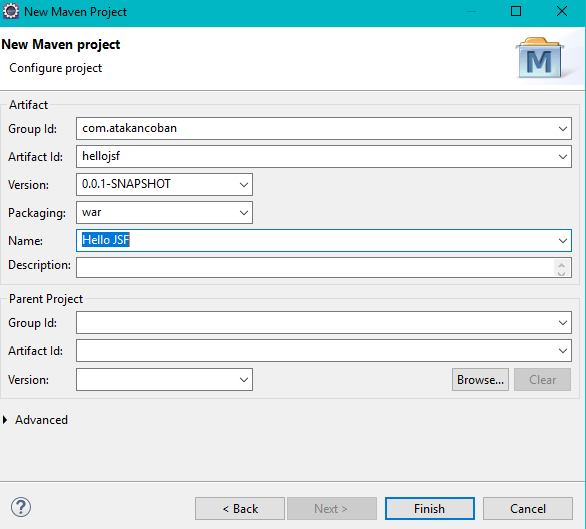The width and height of the screenshot is (586, 529).
Task: Close the New Maven Project dialog
Action: coord(562,11)
